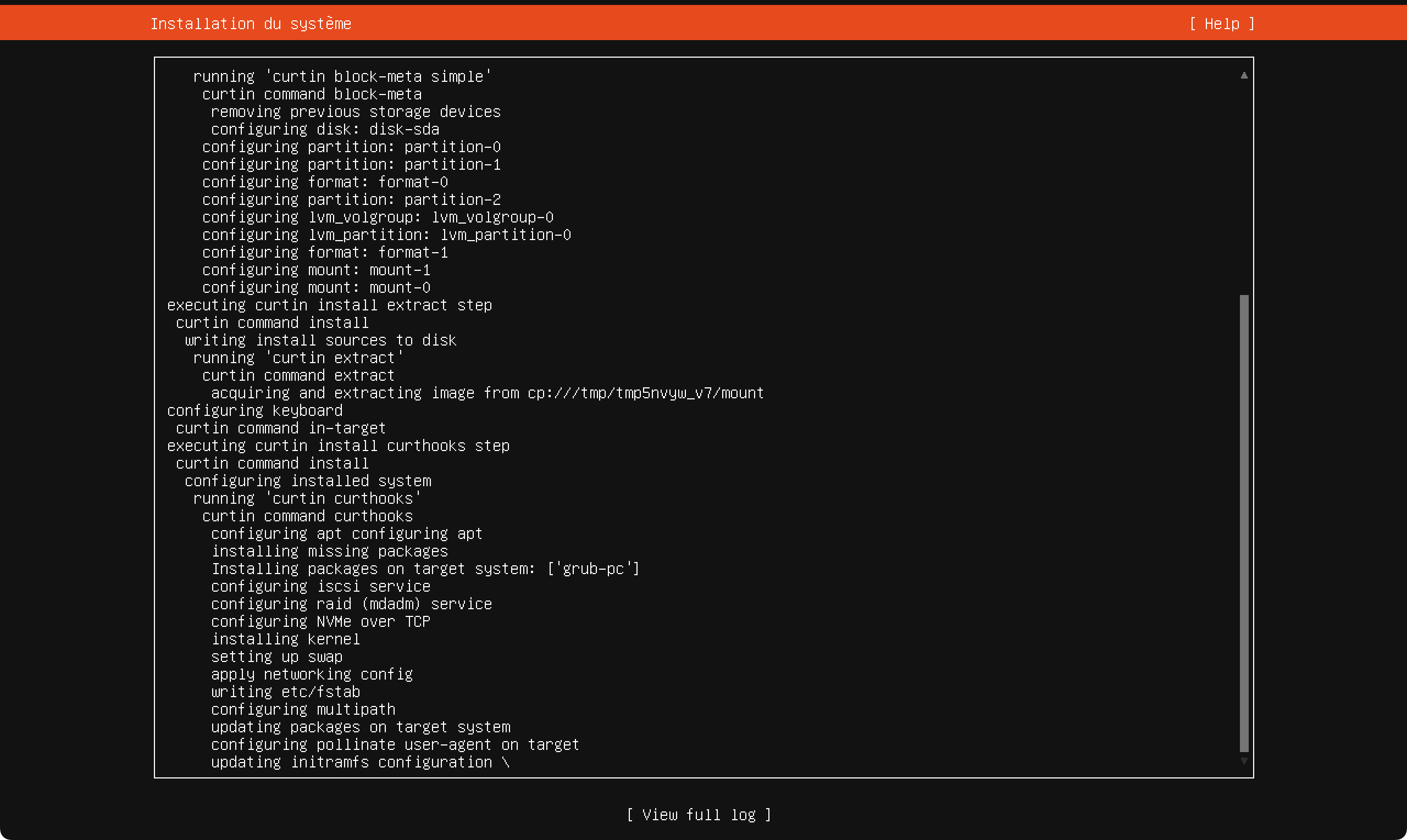Image resolution: width=1407 pixels, height=840 pixels.
Task: Click the 'acquiring and extracting image' line
Action: coord(487,393)
